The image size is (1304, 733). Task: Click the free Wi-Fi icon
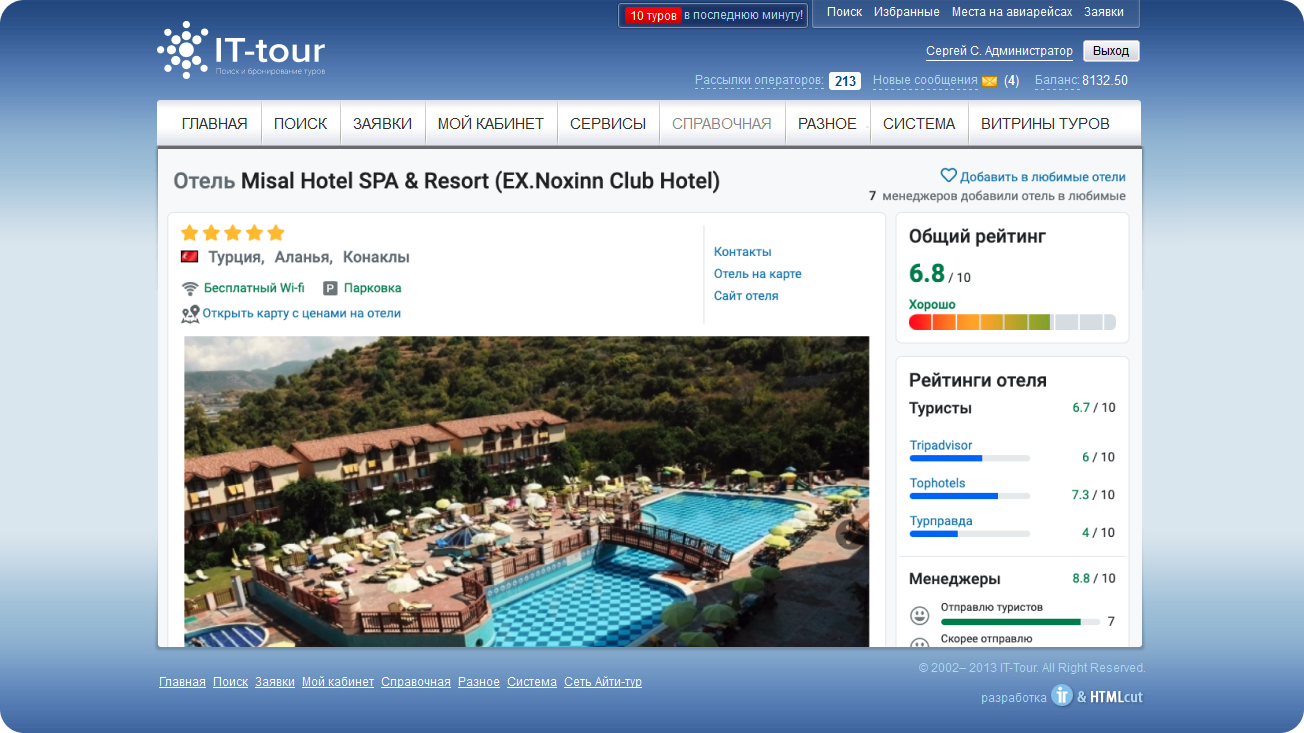click(190, 288)
